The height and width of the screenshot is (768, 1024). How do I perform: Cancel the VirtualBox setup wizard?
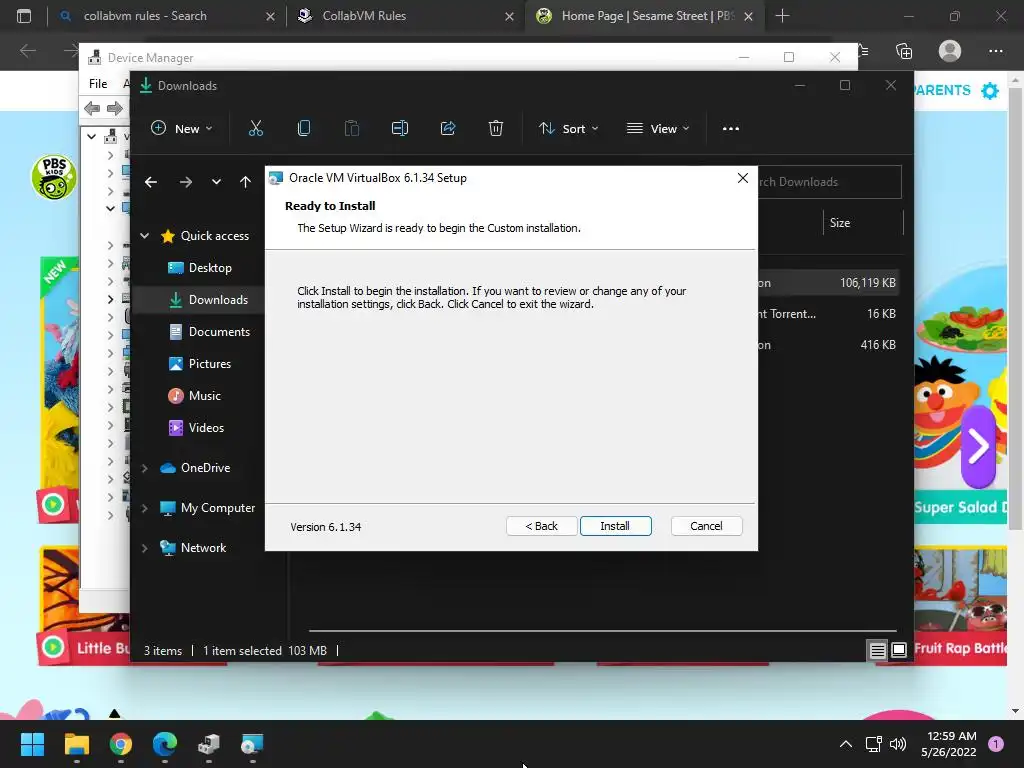pyautogui.click(x=706, y=526)
